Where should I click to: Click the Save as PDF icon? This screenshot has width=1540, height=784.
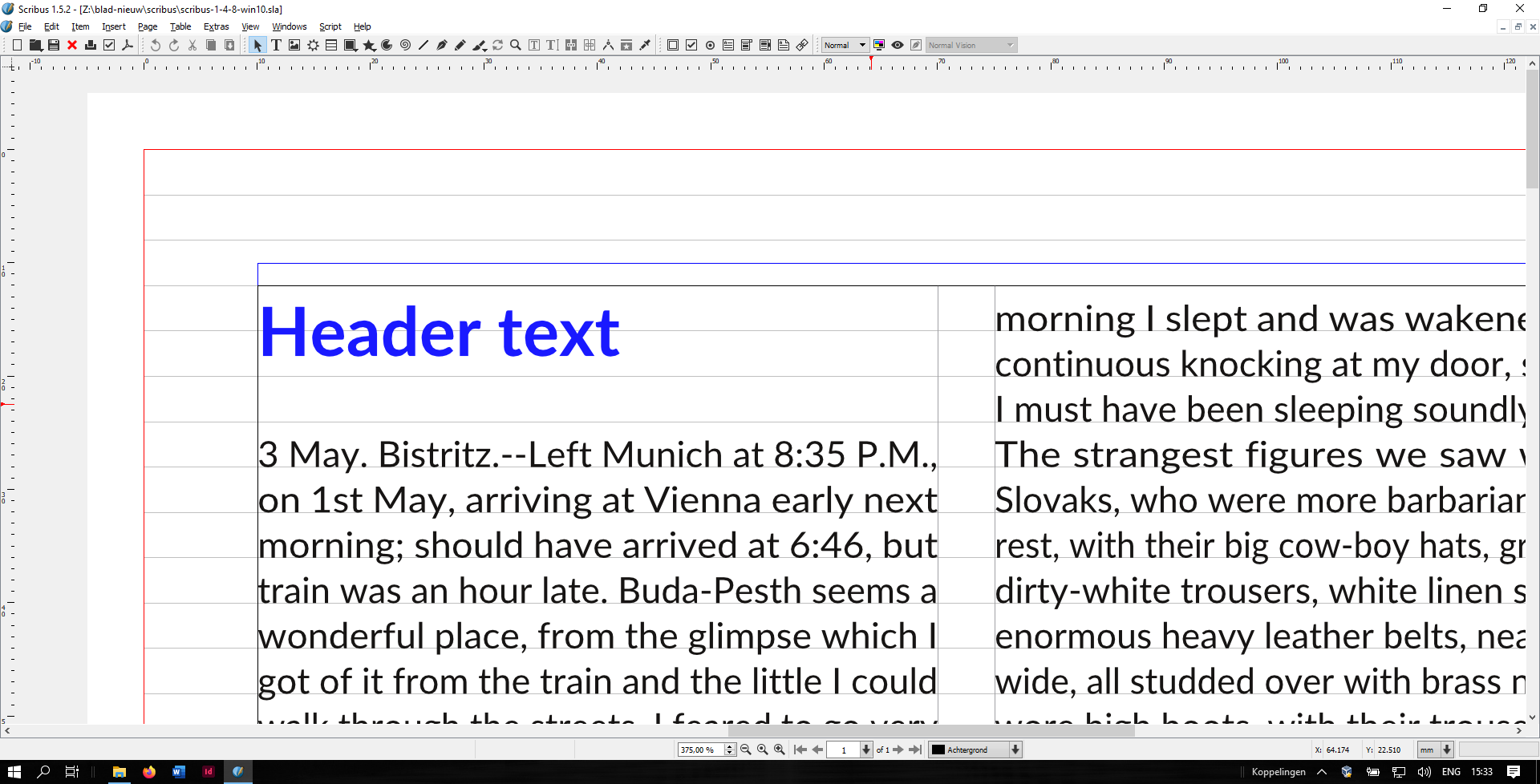pos(128,46)
